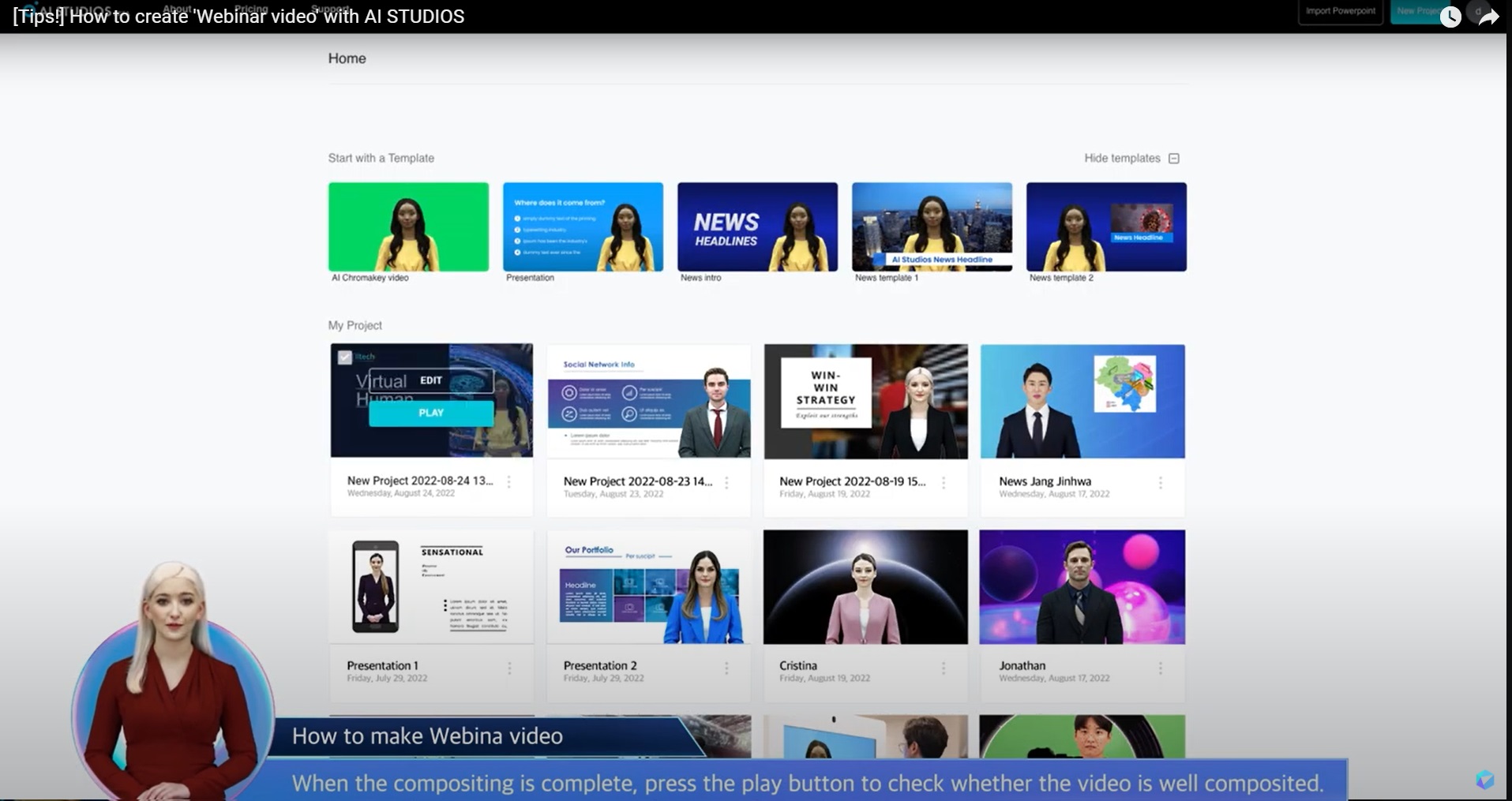
Task: Click the Cristina project title text
Action: point(798,665)
